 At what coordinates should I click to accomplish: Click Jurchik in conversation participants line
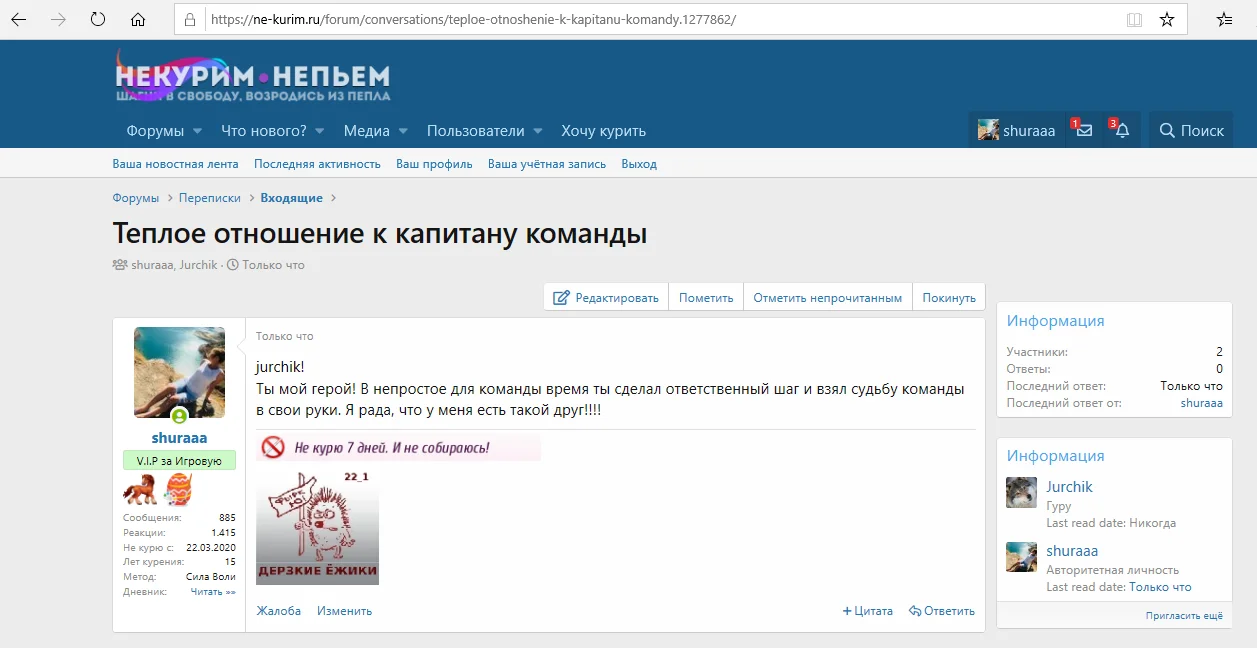coord(198,265)
